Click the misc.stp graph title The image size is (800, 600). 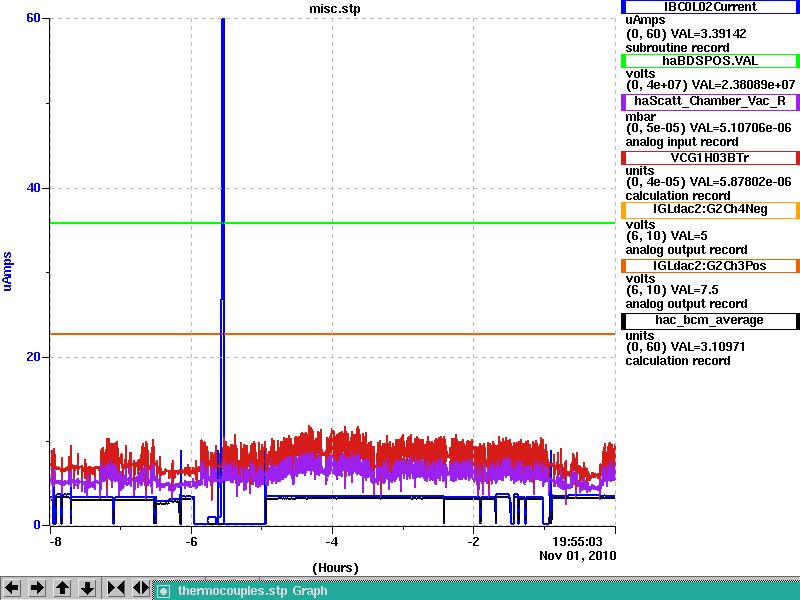click(x=335, y=9)
